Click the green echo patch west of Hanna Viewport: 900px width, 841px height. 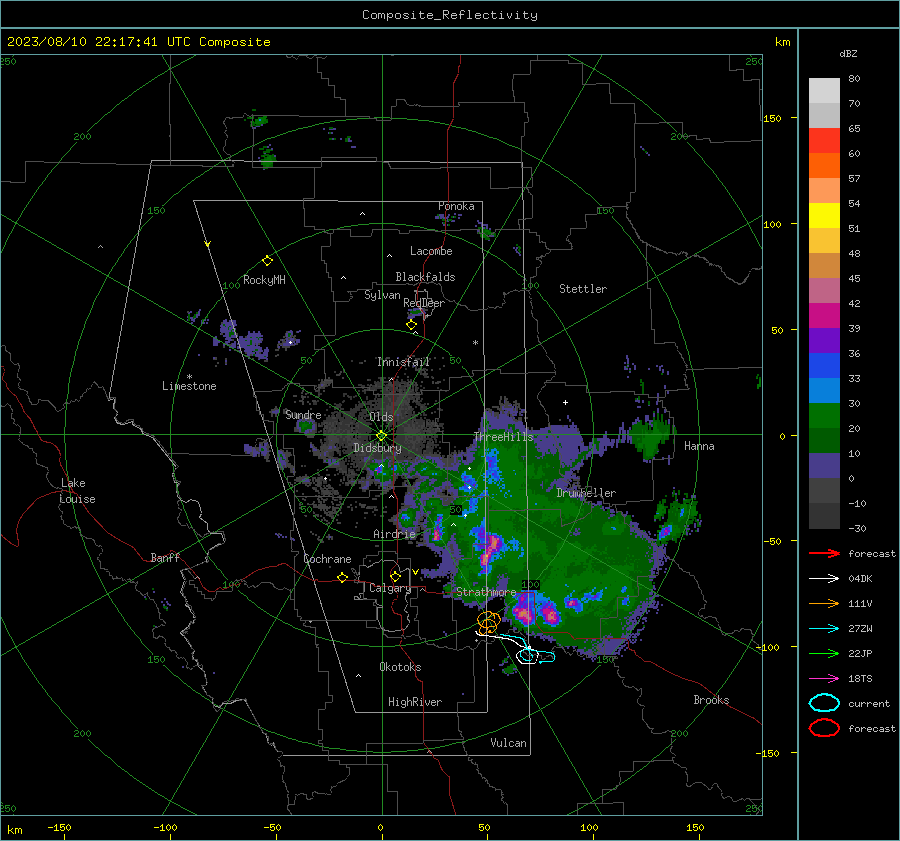point(651,437)
